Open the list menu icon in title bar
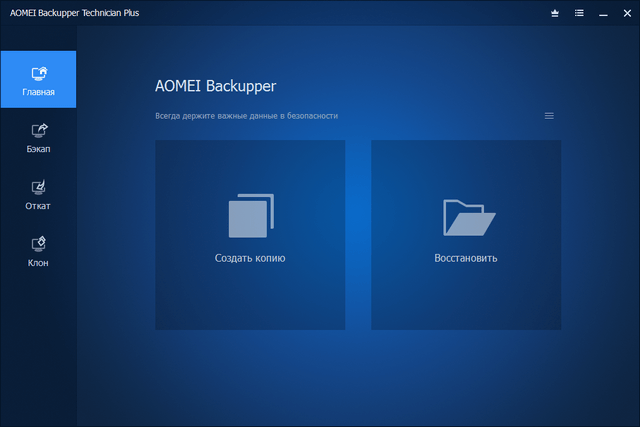Viewport: 640px width, 427px height. 580,13
